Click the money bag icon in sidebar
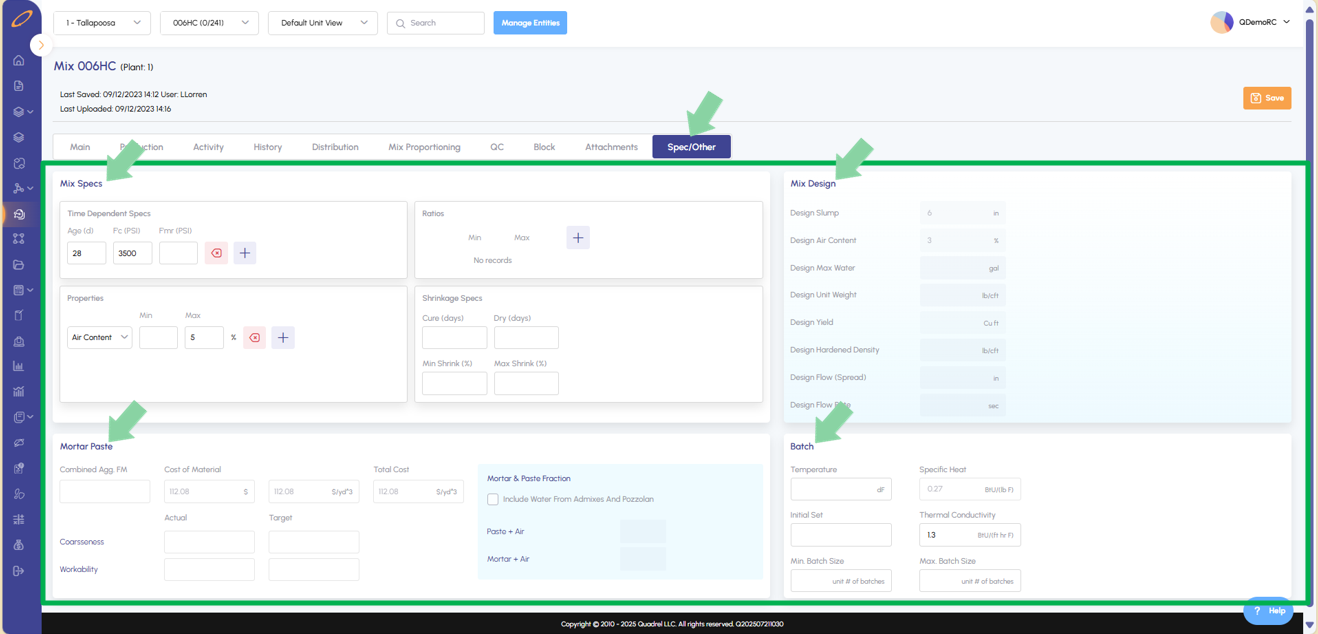 (x=19, y=546)
